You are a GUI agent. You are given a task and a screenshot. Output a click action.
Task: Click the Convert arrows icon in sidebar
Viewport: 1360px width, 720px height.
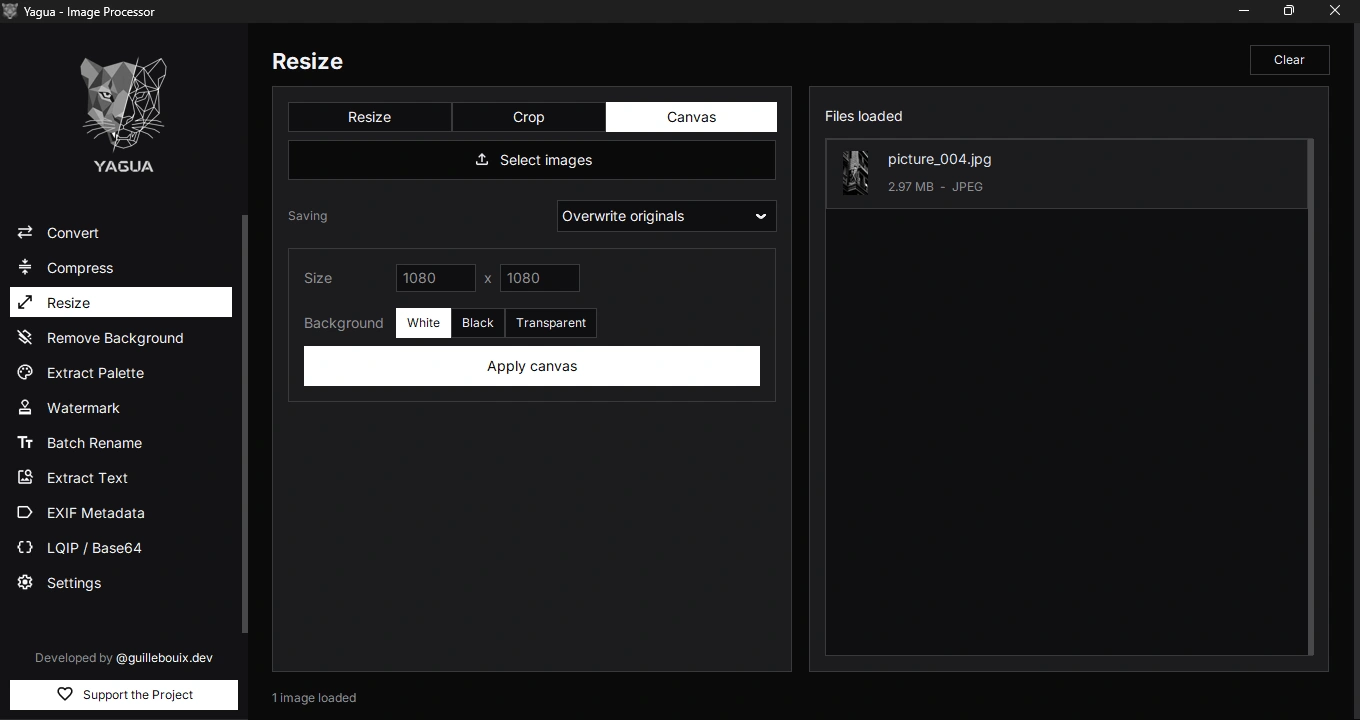point(25,232)
